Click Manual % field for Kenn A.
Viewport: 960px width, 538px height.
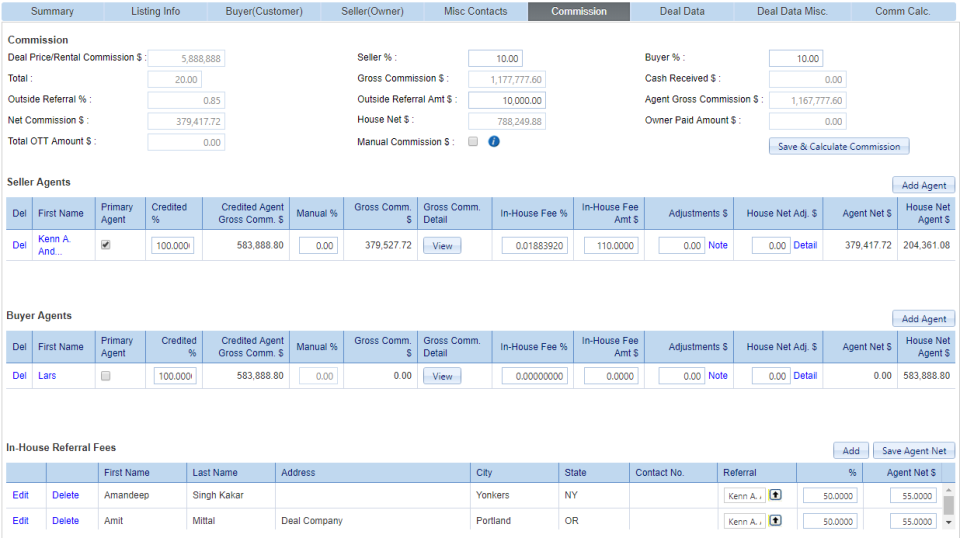(318, 245)
